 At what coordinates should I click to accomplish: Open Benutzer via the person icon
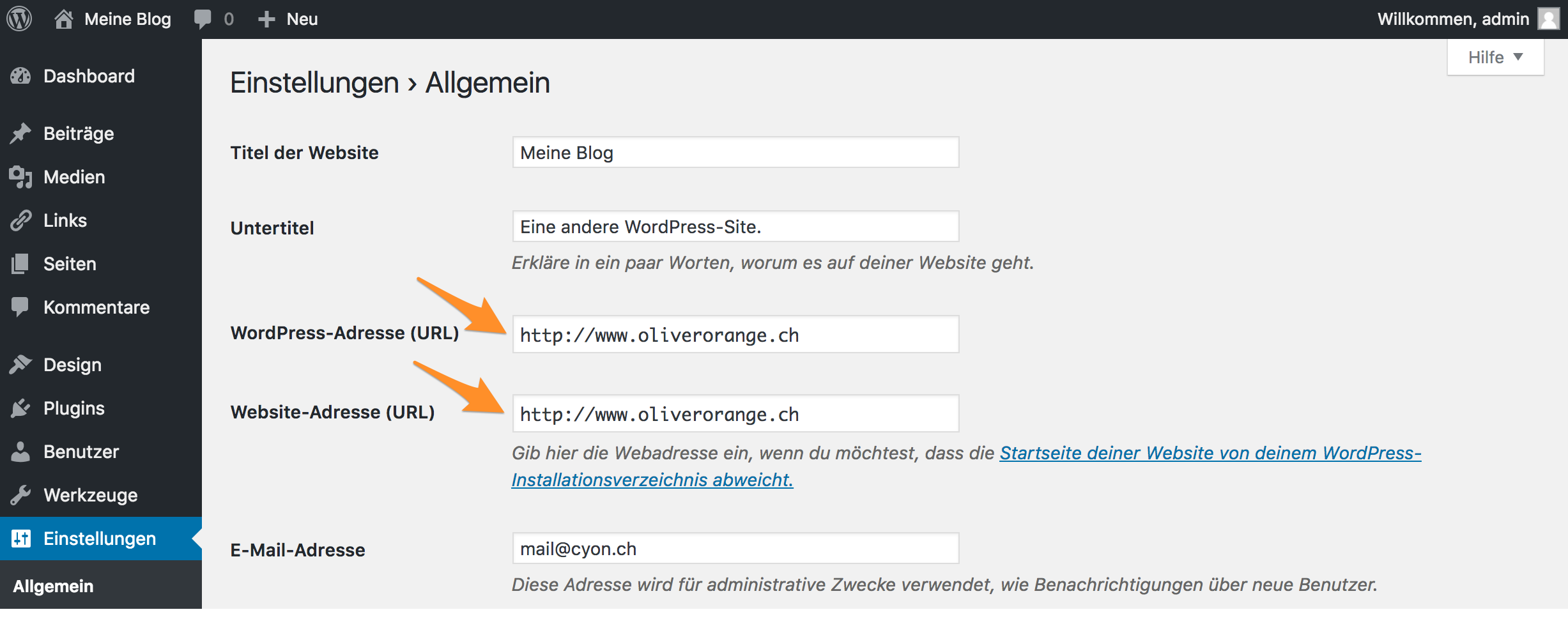[x=21, y=452]
